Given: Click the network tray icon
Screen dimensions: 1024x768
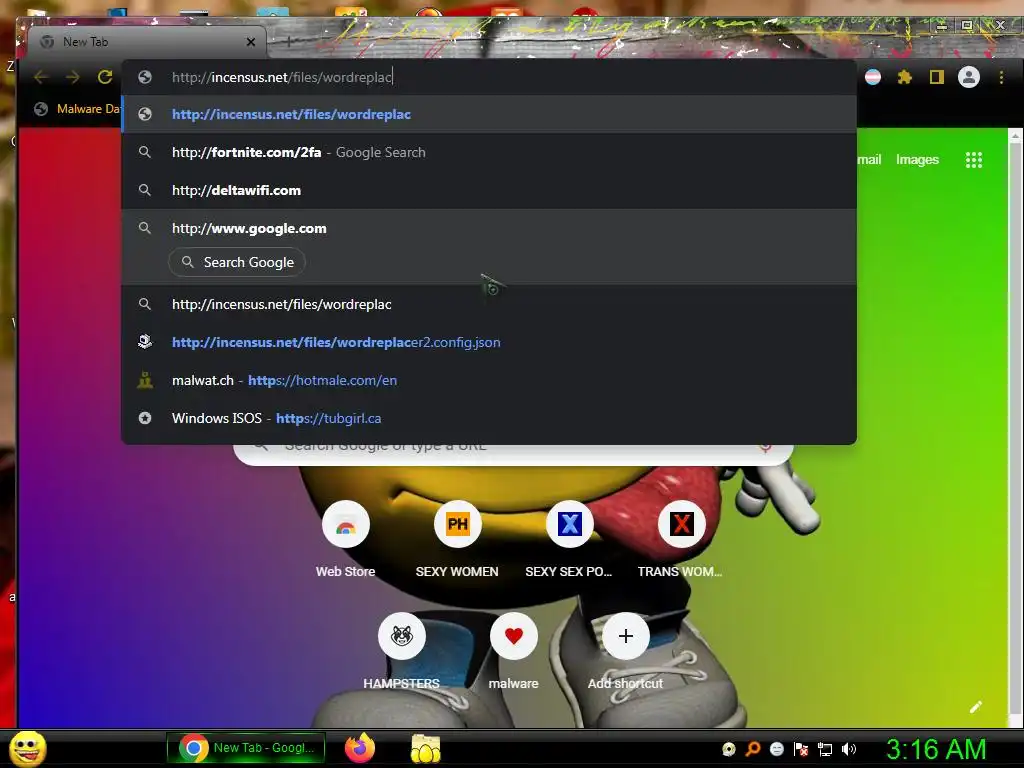Looking at the screenshot, I should [x=825, y=749].
